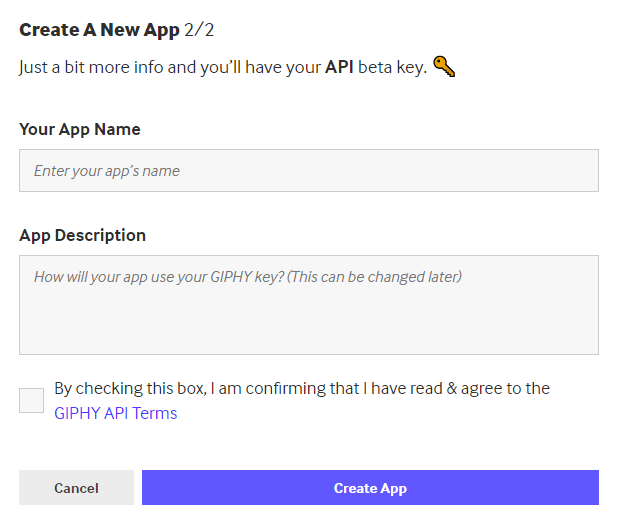Viewport: 617px width, 528px height.
Task: Click the 'App Description' label
Action: pos(82,235)
